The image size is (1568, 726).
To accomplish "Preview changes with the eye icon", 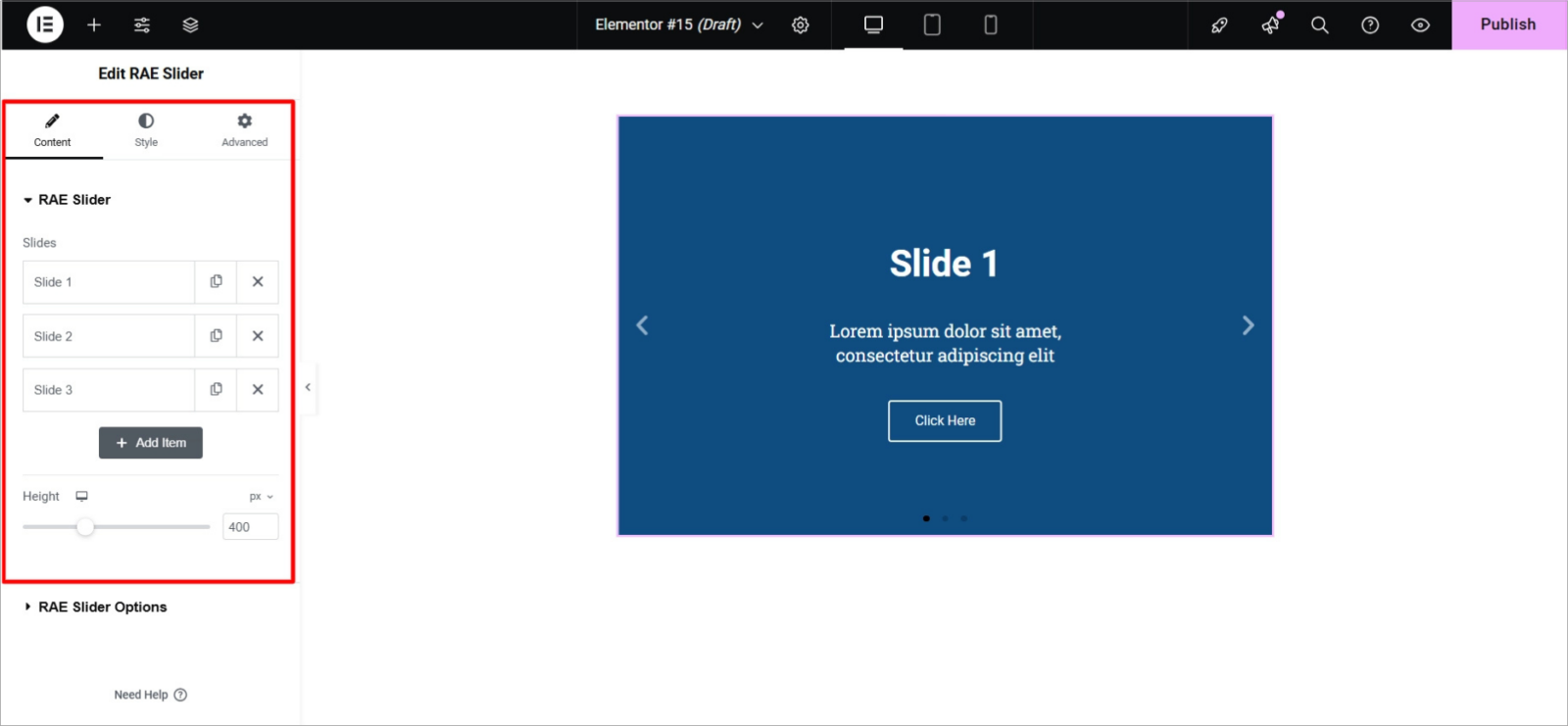I will [1420, 24].
